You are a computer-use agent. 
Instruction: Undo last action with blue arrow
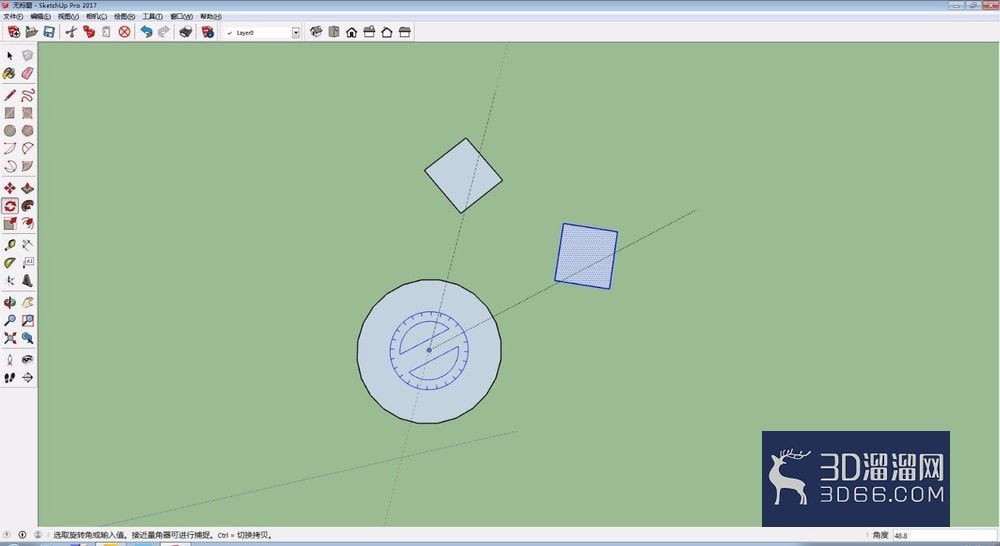click(147, 32)
